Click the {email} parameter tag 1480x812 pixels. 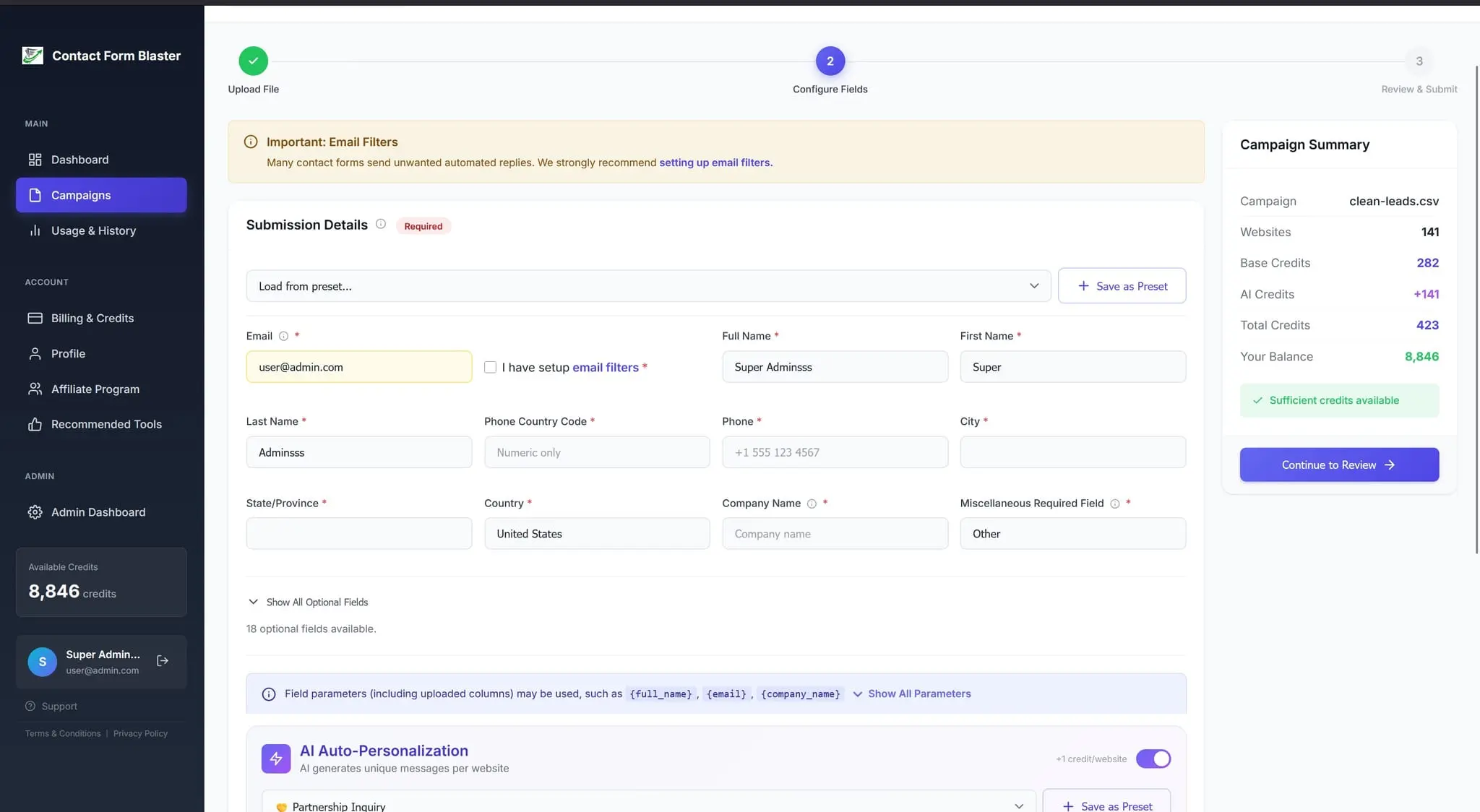tap(726, 694)
